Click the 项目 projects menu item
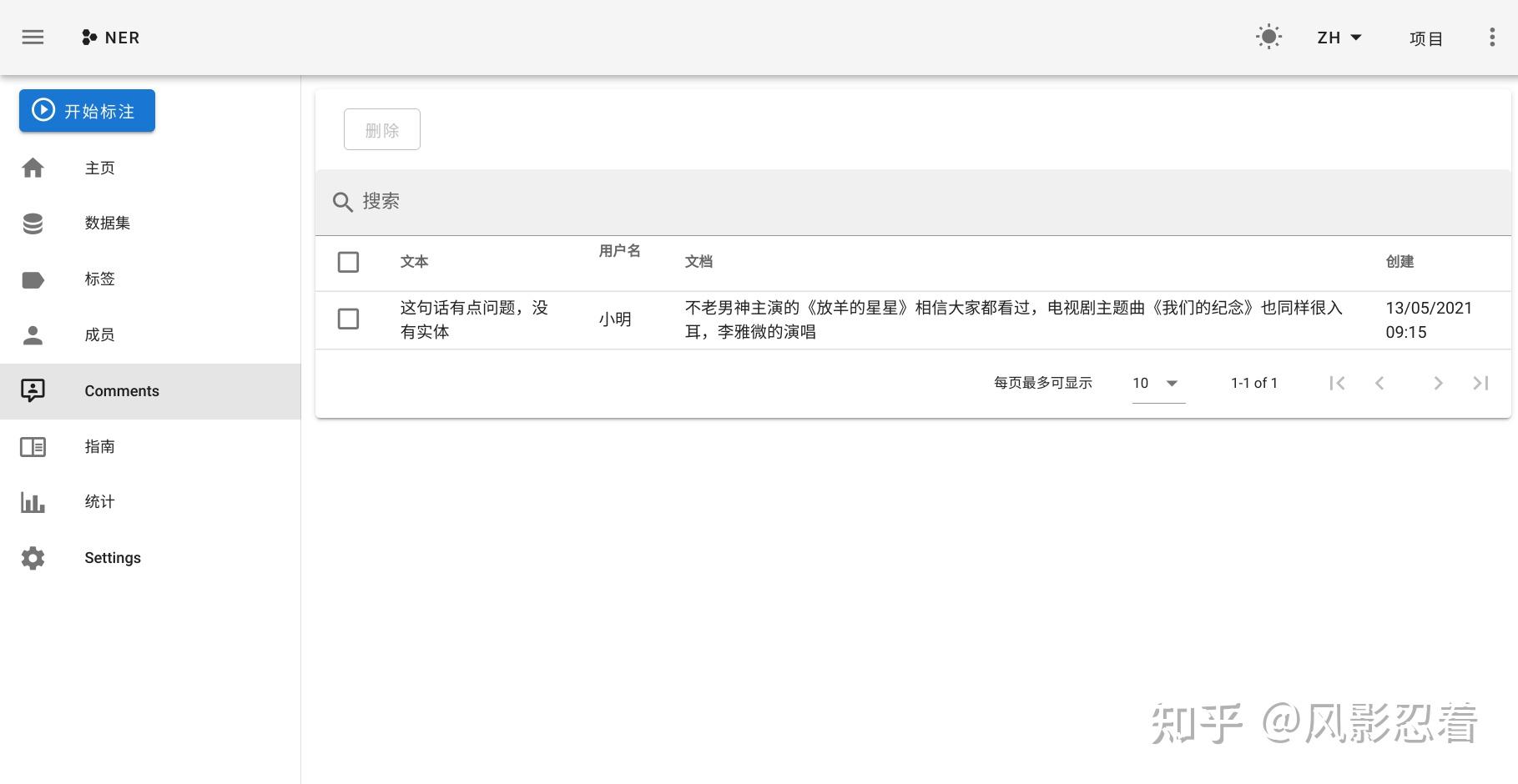Viewport: 1518px width, 784px height. pos(1425,38)
